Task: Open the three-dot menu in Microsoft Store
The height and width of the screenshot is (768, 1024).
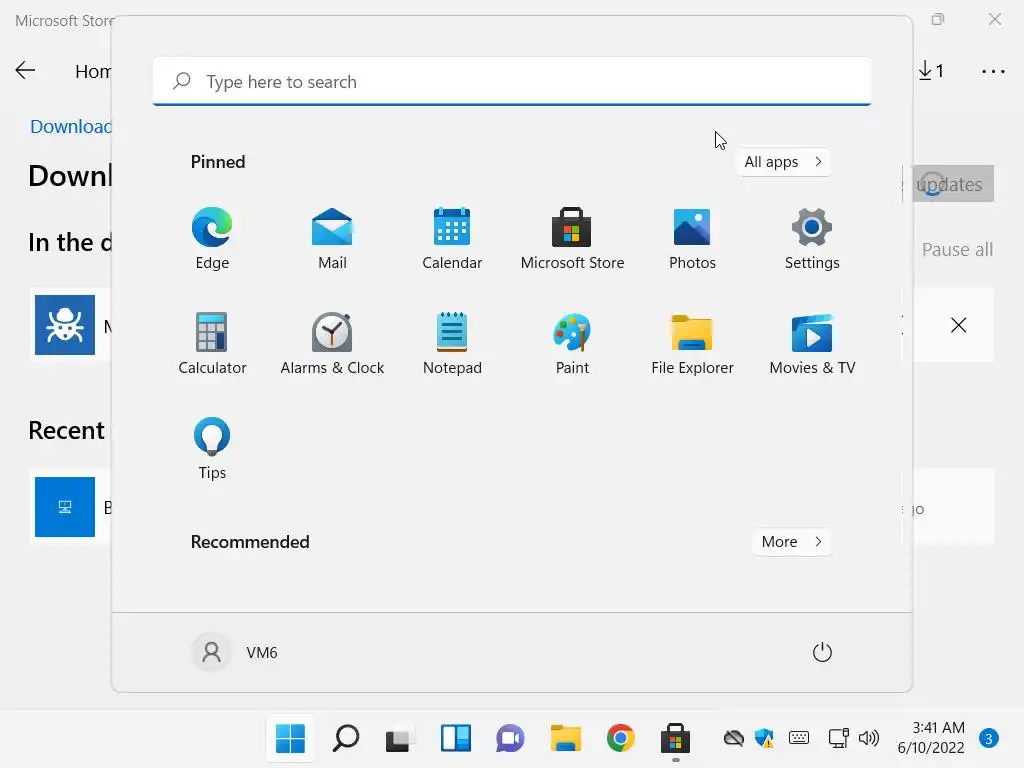Action: click(x=993, y=71)
